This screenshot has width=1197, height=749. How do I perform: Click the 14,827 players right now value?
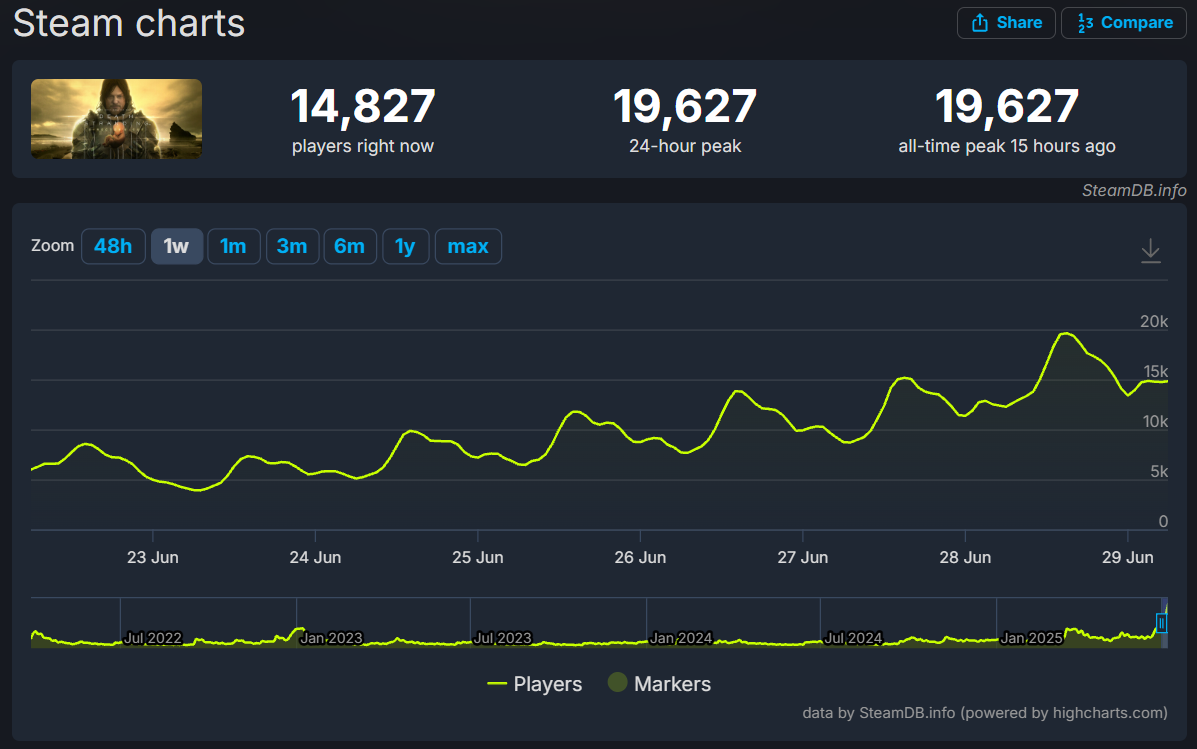pyautogui.click(x=363, y=106)
